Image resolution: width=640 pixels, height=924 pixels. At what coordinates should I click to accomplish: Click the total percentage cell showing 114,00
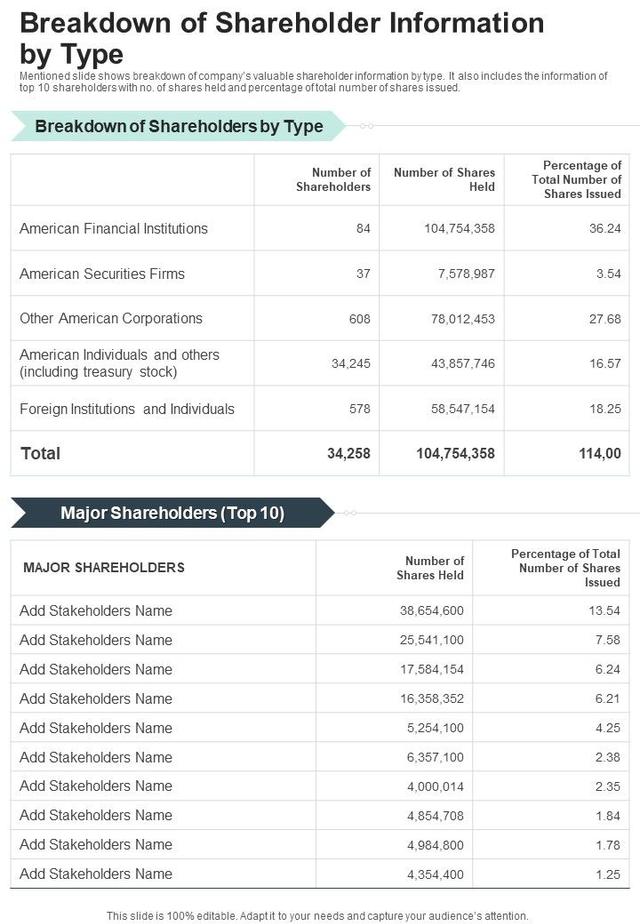click(600, 454)
